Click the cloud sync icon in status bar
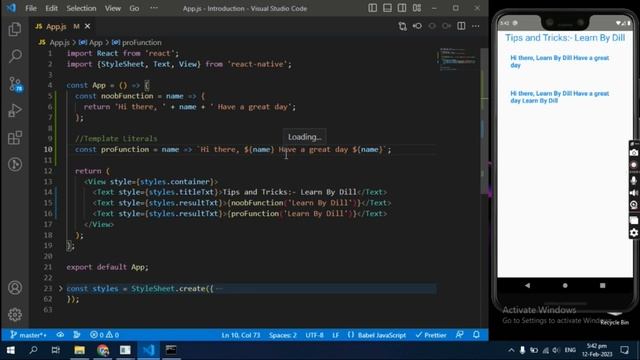 point(60,335)
